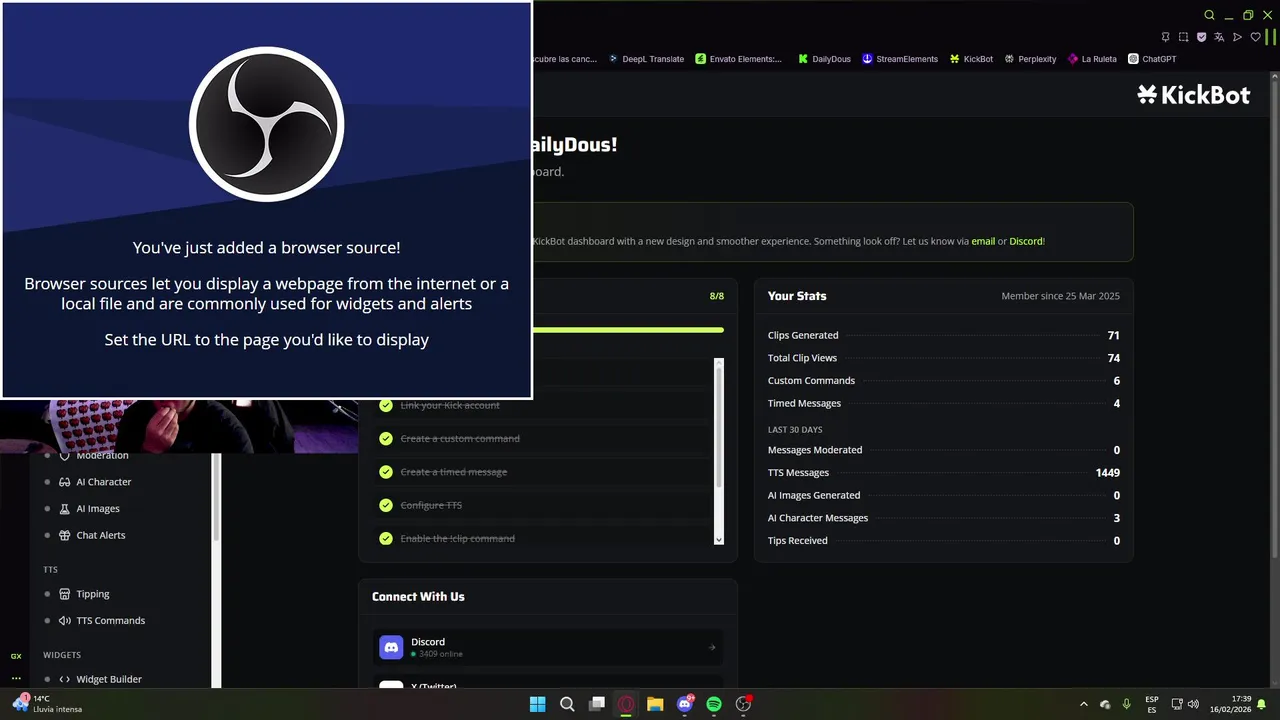Screen dimensions: 1280x720
Task: Click the 'Member since 25 Mar 2025' text
Action: 1060,296
